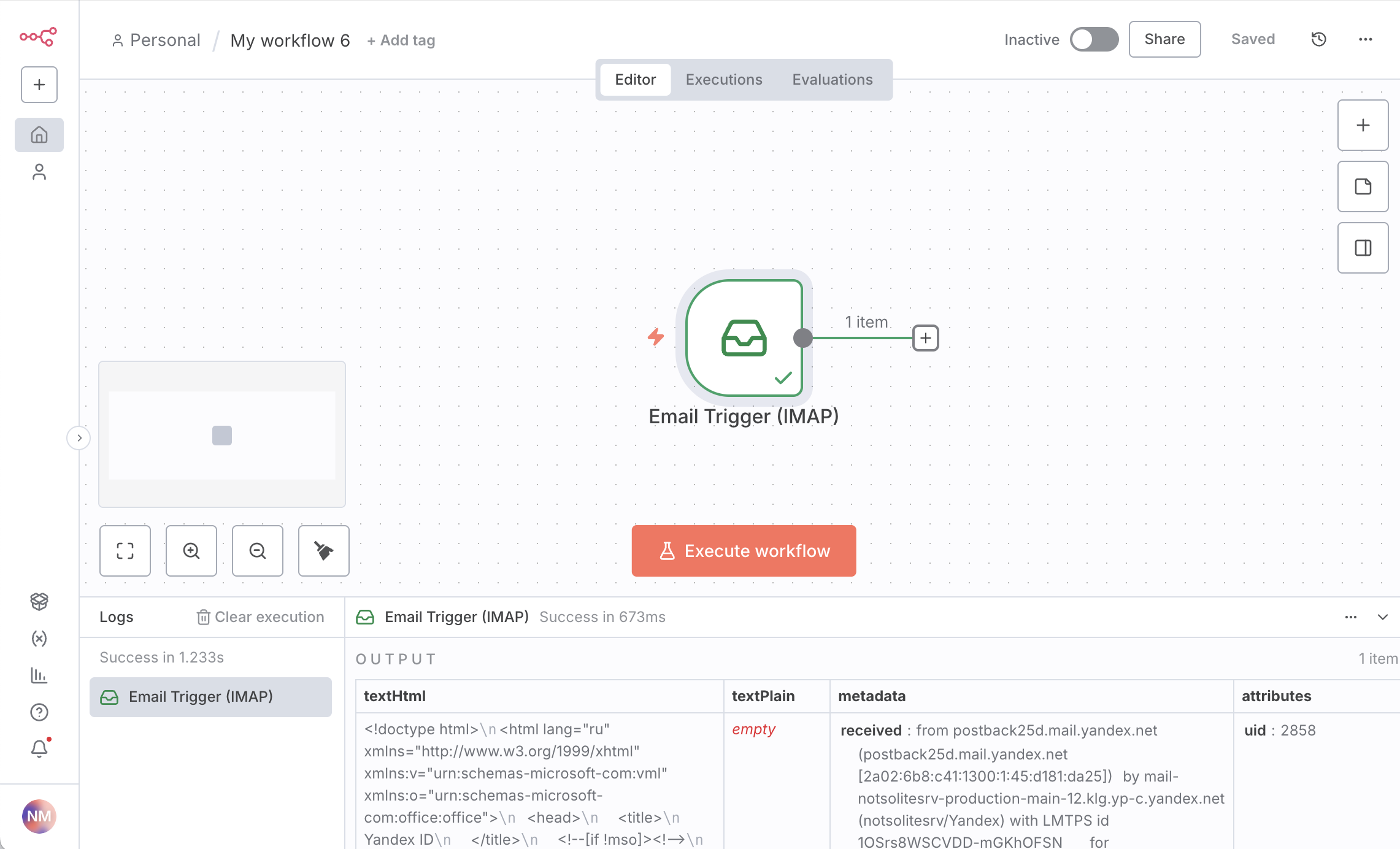
Task: Zoom out on the canvas
Action: [x=258, y=551]
